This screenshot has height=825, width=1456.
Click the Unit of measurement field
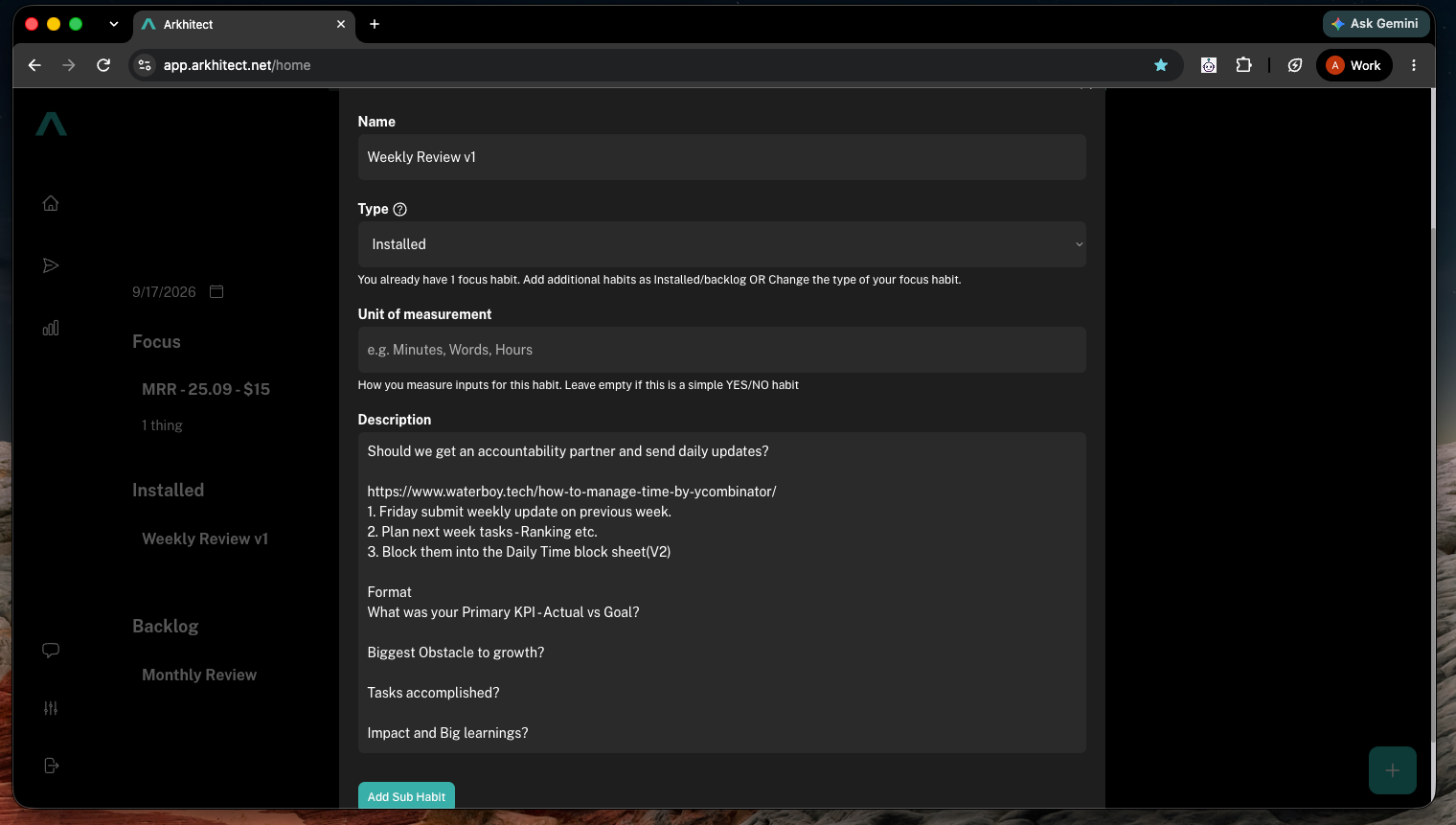tap(721, 350)
